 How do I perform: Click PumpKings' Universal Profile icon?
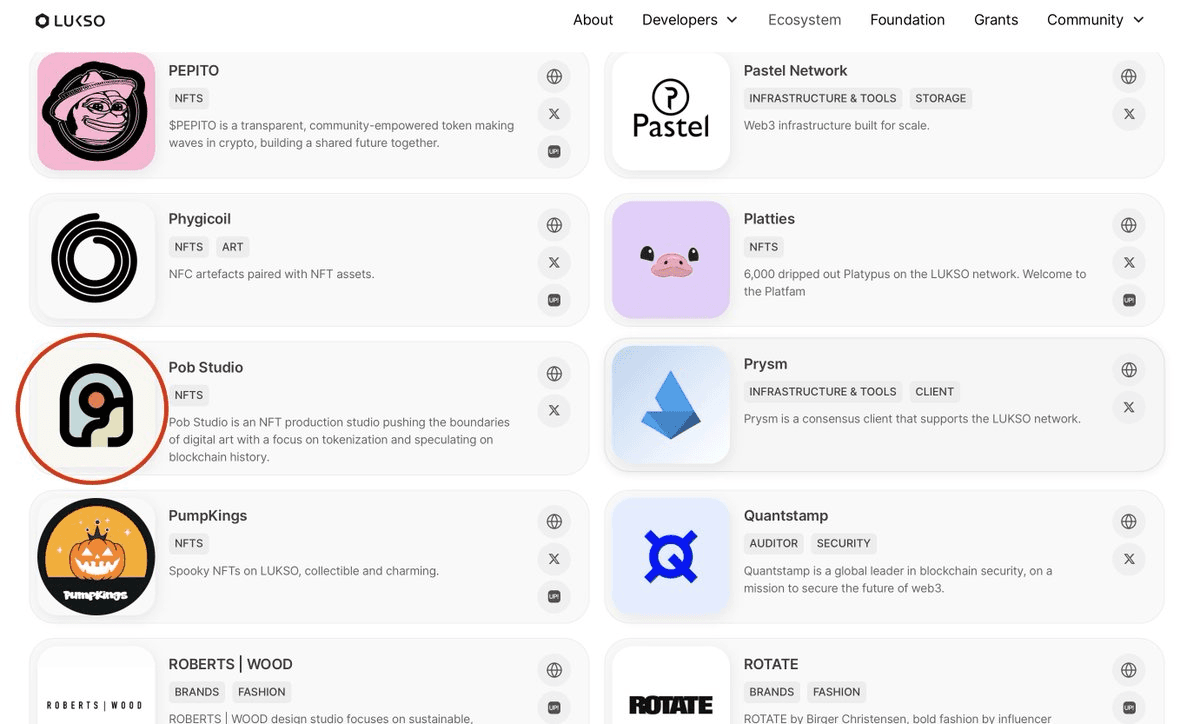[554, 596]
